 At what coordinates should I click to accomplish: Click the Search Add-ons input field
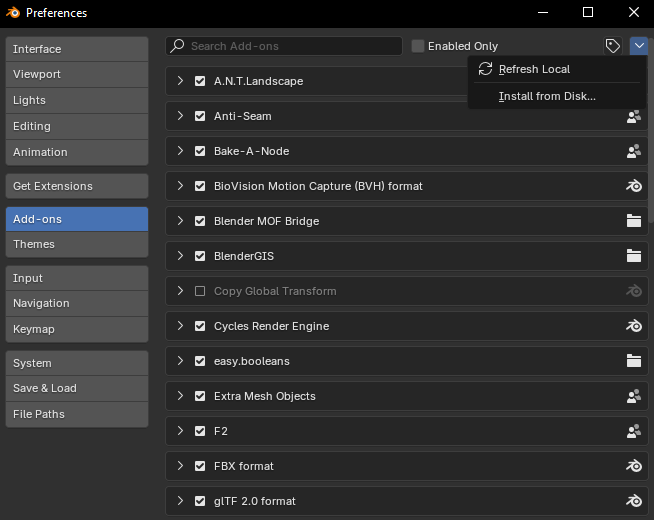pyautogui.click(x=290, y=46)
